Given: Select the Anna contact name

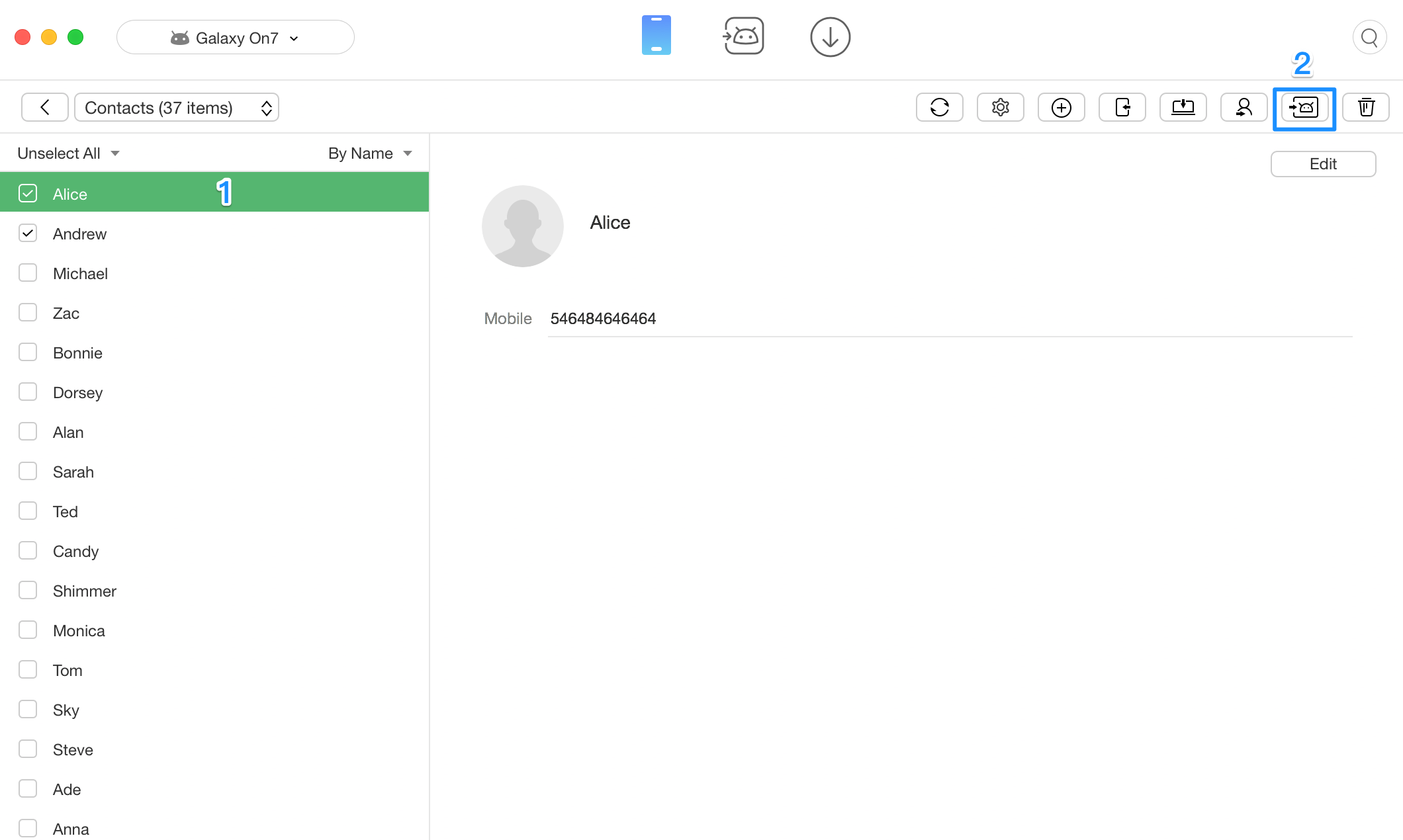Looking at the screenshot, I should (71, 829).
